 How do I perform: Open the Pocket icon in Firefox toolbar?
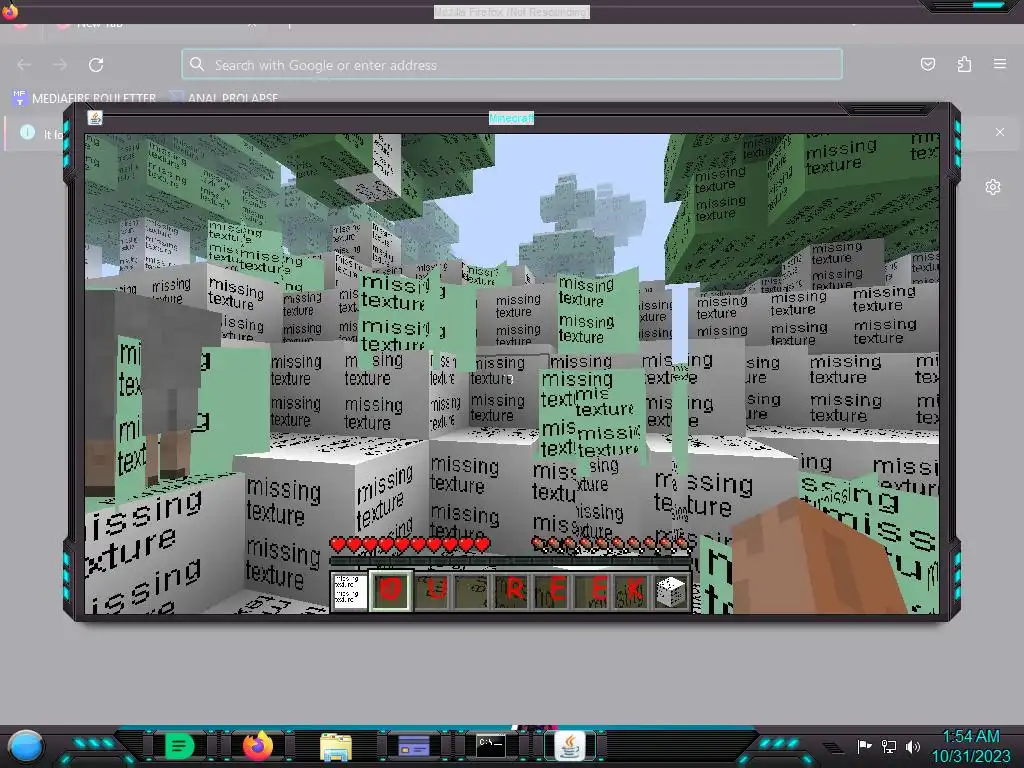pyautogui.click(x=927, y=64)
